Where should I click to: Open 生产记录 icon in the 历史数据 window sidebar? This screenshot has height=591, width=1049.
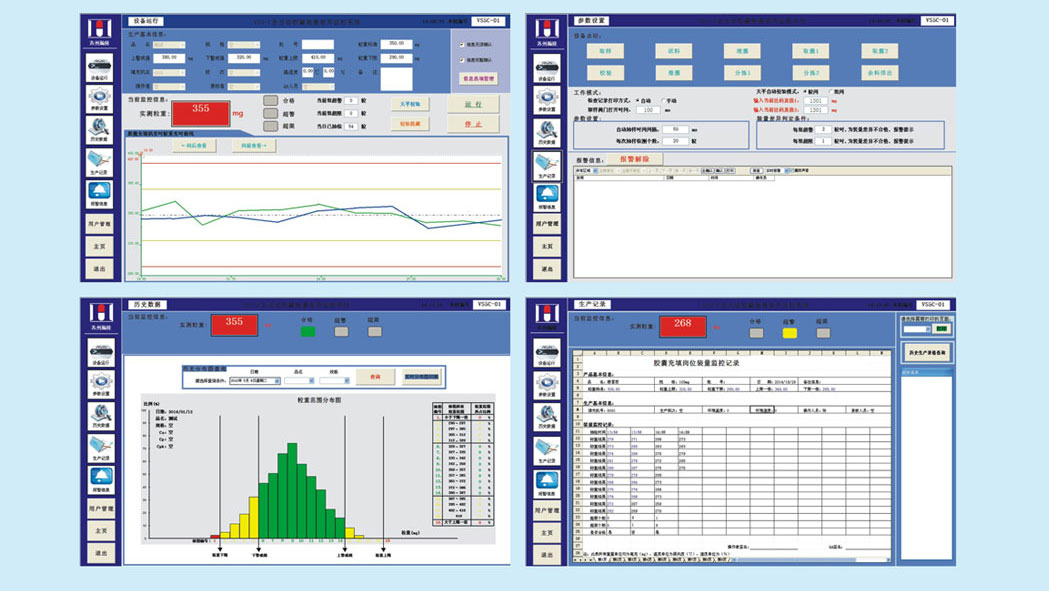[x=100, y=448]
